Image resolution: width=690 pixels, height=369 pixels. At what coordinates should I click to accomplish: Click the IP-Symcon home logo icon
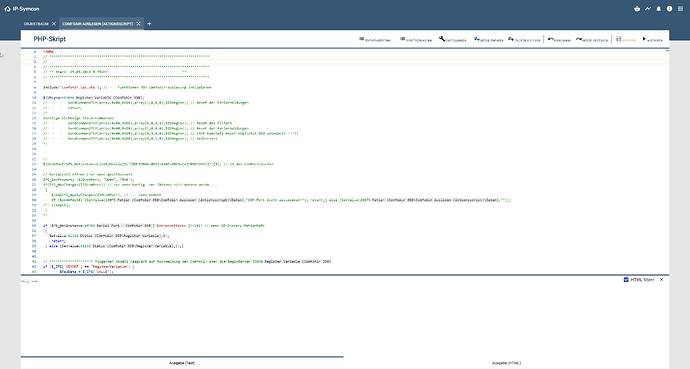tap(7, 8)
